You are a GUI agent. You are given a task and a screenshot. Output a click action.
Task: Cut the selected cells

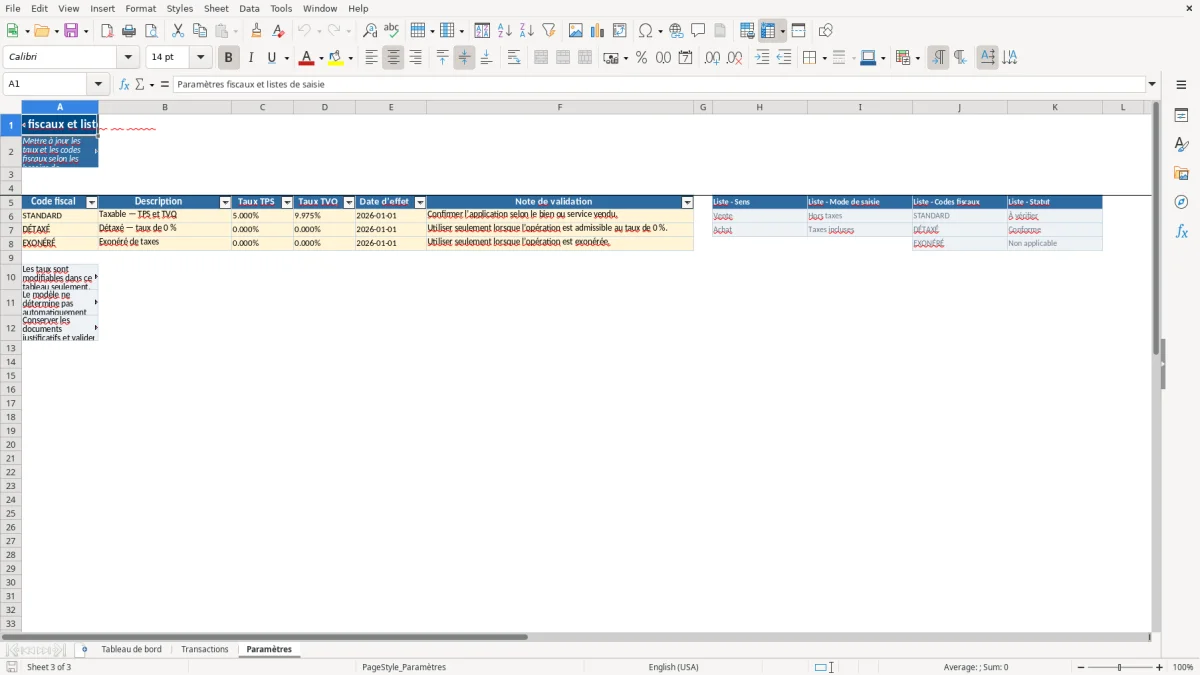(178, 31)
